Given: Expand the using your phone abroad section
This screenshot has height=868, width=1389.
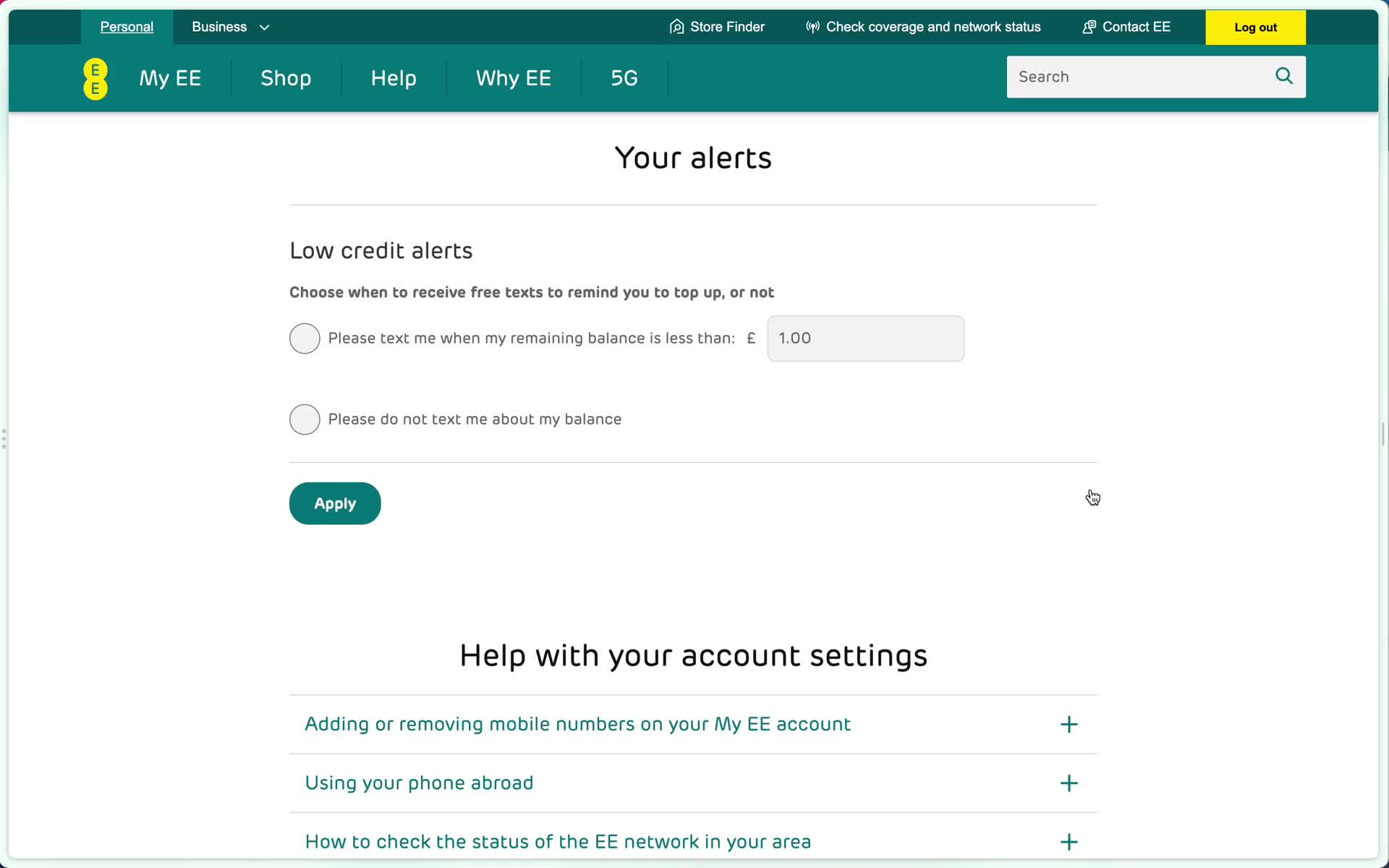Looking at the screenshot, I should [1068, 783].
